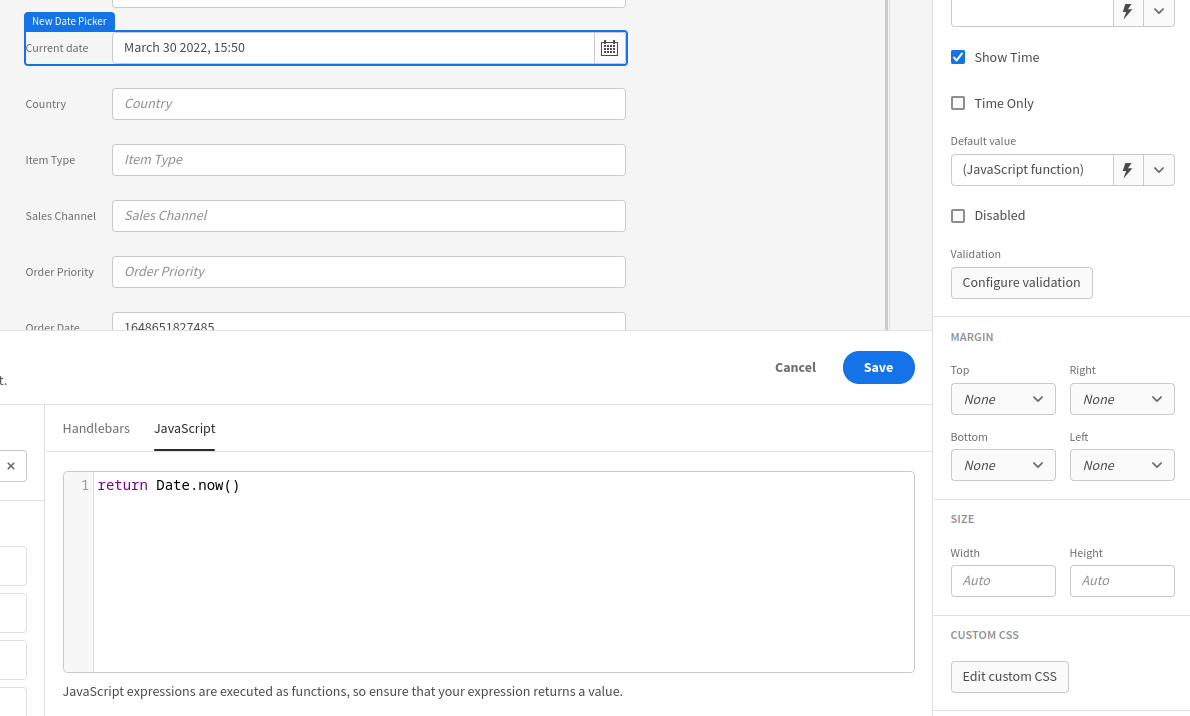
Task: Click Cancel in the binding drawer
Action: click(795, 367)
